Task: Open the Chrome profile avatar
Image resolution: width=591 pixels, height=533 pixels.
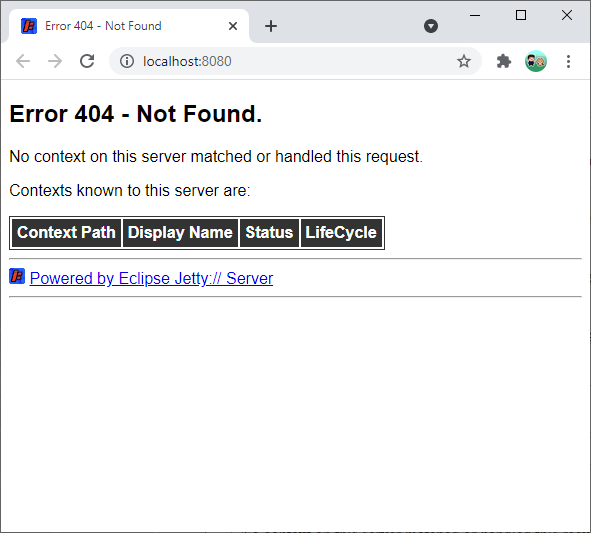Action: [536, 61]
